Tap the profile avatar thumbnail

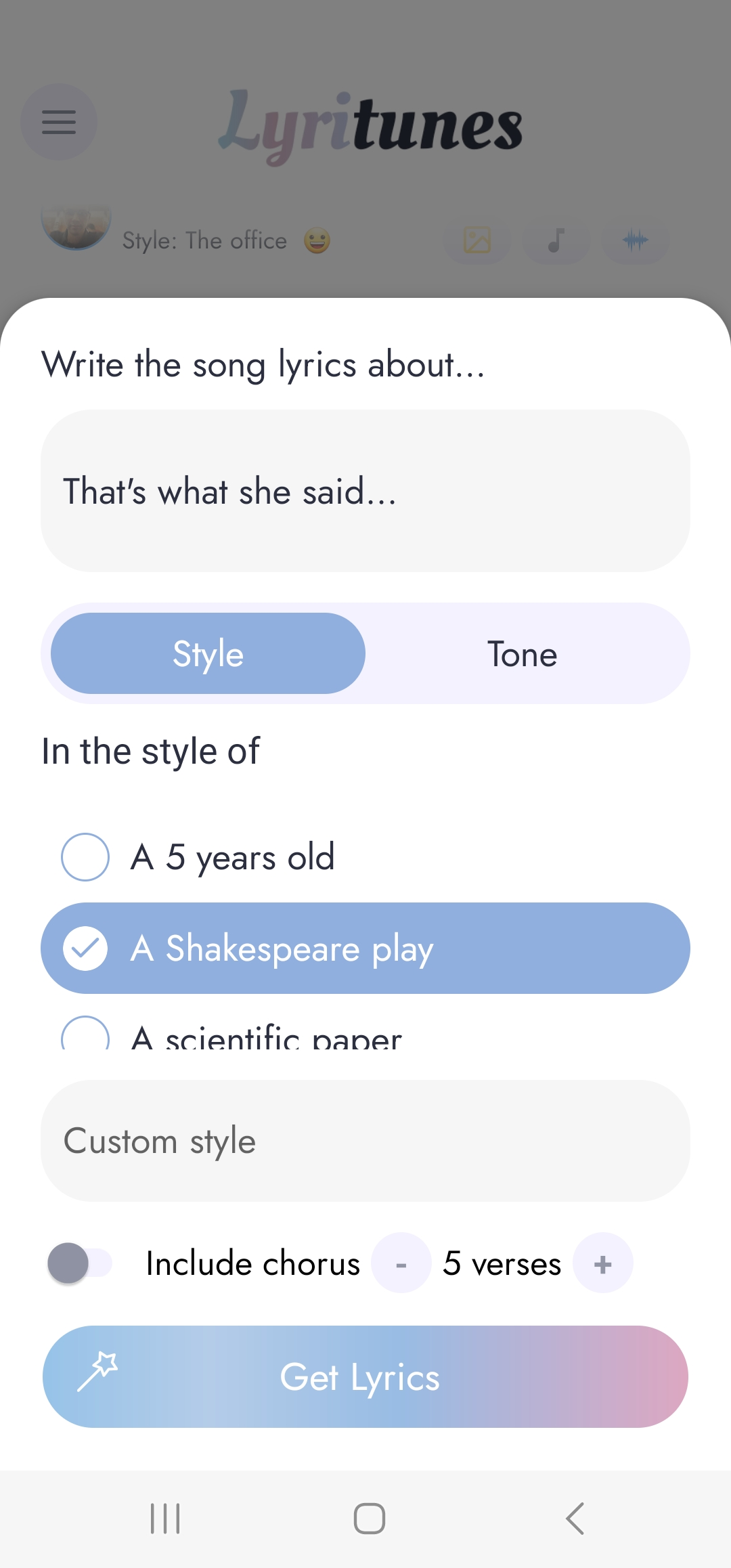coord(76,227)
